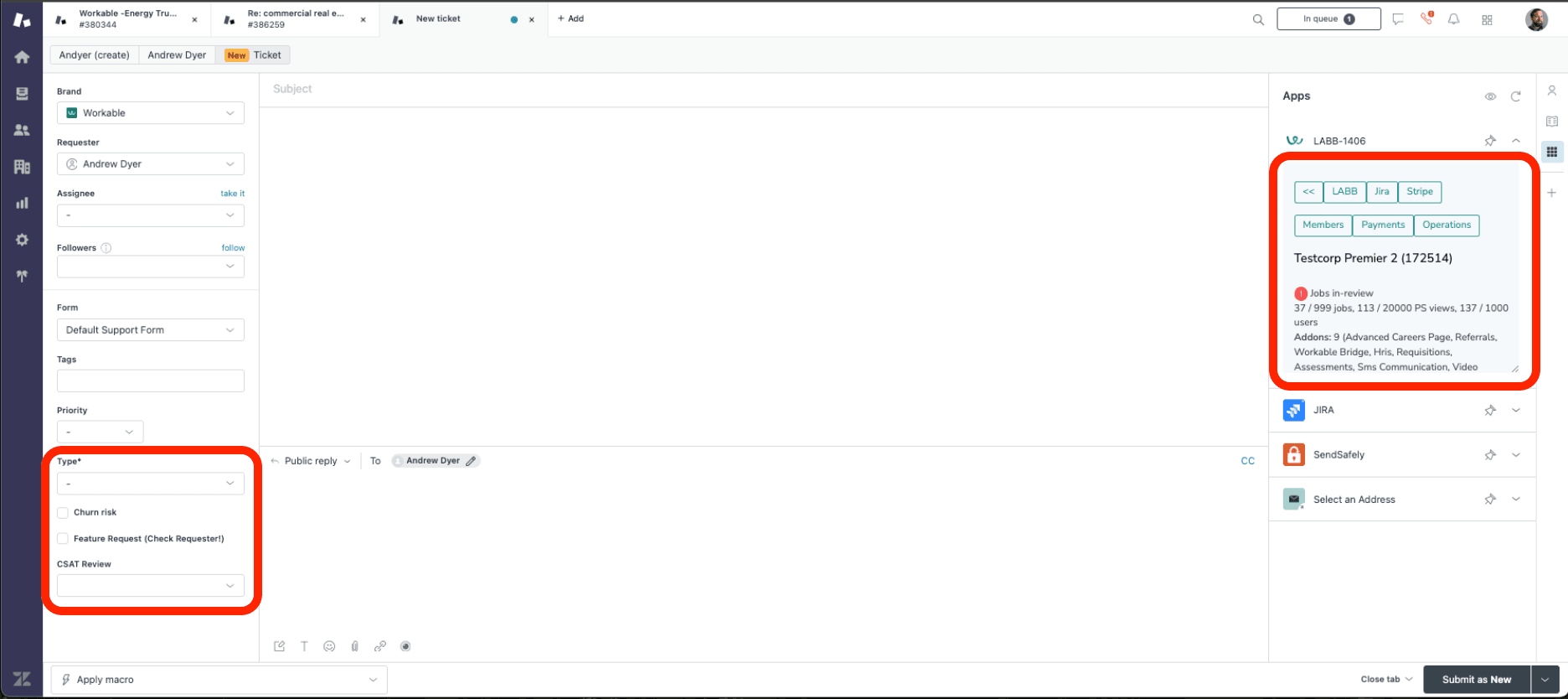Open the emoji picker icon
1568x699 pixels.
(329, 646)
